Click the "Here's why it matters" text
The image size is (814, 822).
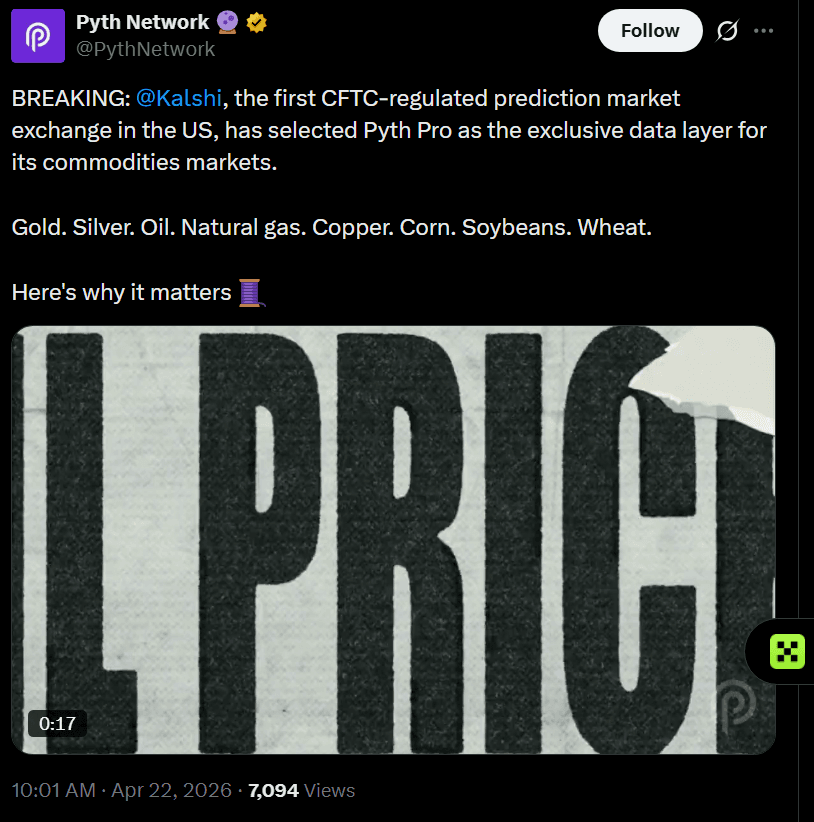(120, 293)
